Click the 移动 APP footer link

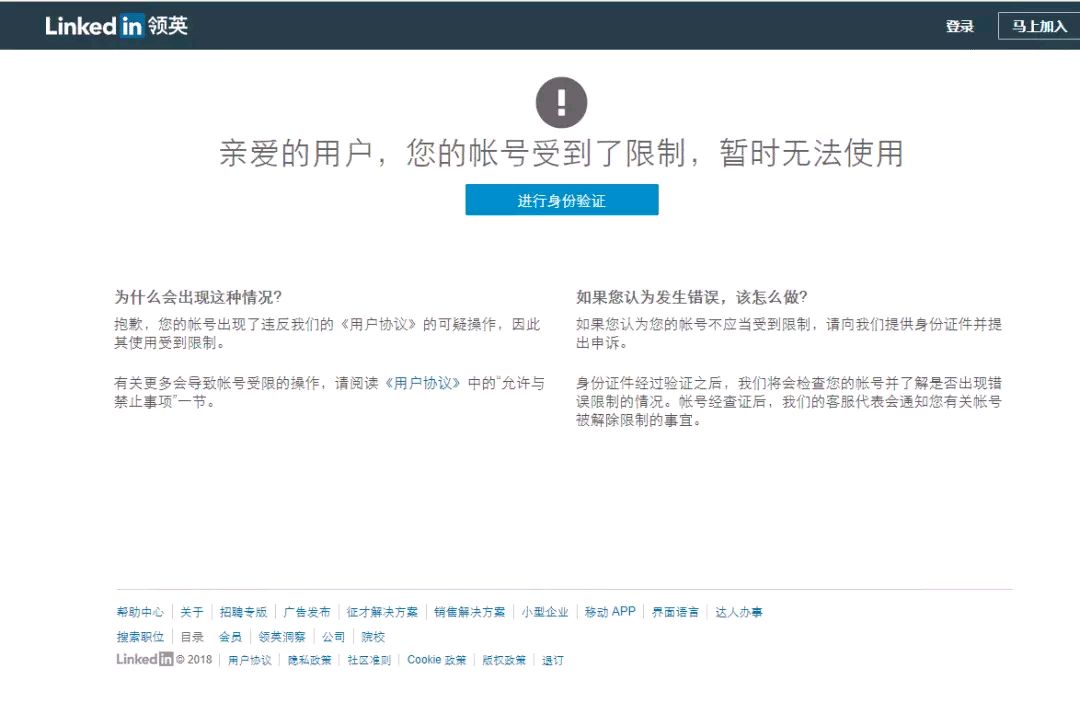[x=608, y=611]
